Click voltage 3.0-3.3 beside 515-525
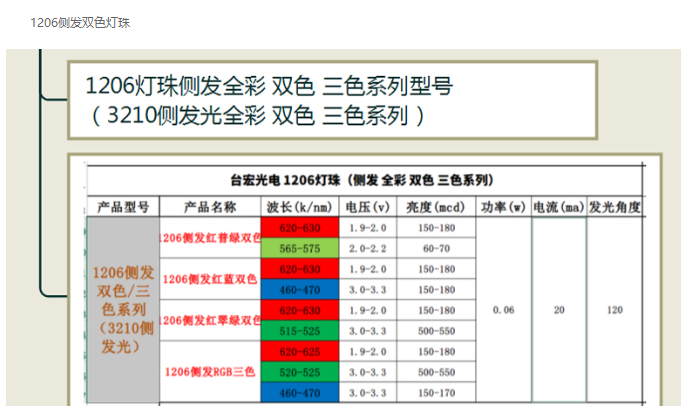Screen dimensions: 681x406 [367, 331]
